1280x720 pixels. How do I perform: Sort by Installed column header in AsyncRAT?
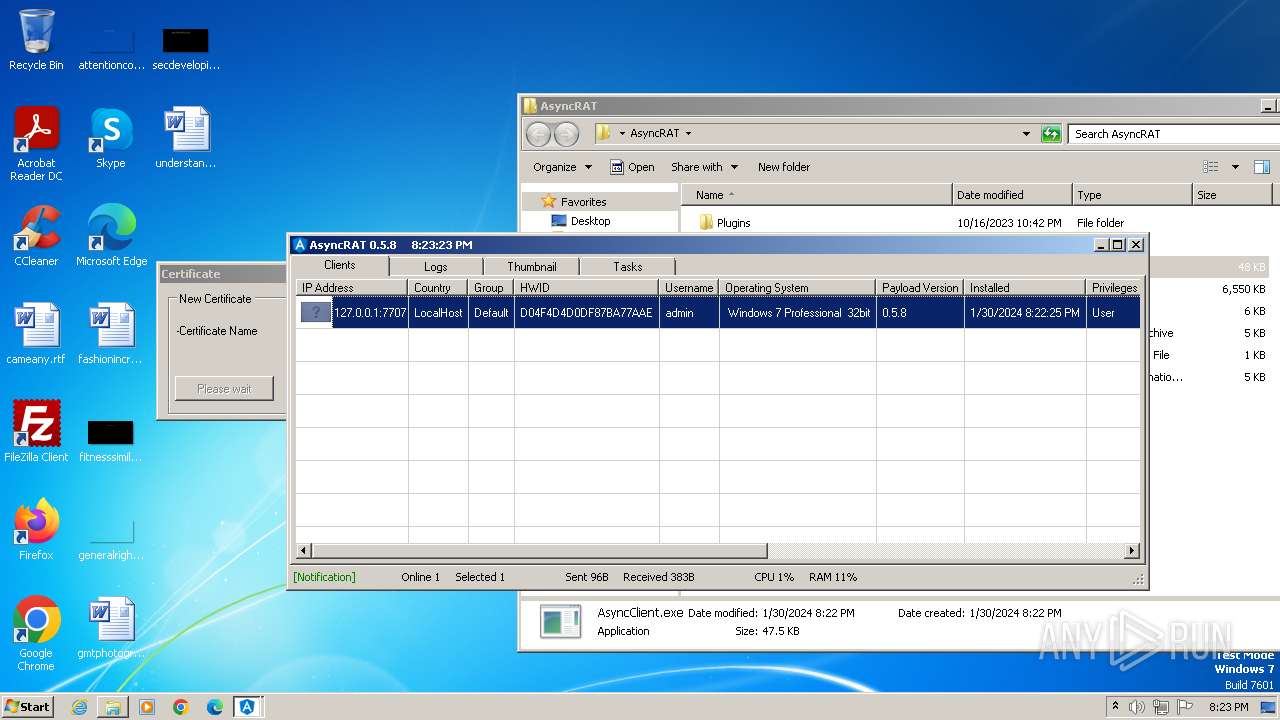point(1024,287)
